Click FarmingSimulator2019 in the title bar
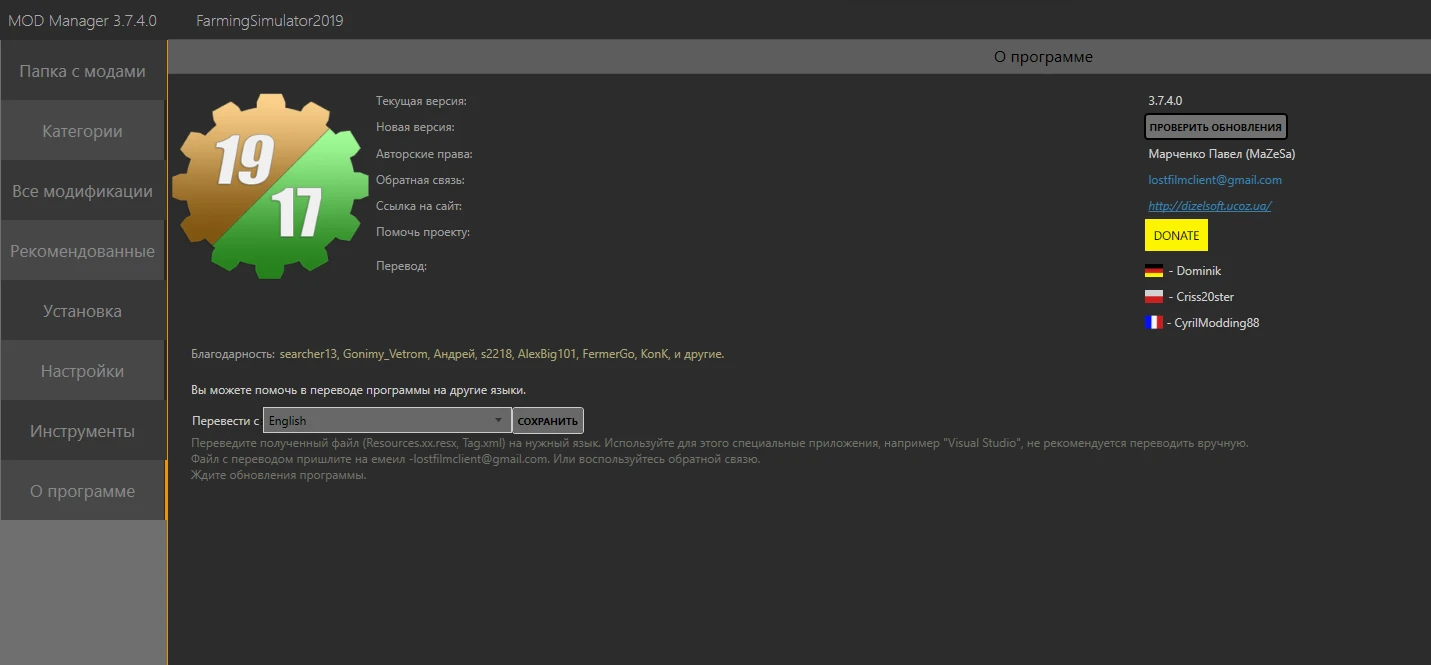1431x665 pixels. click(269, 19)
